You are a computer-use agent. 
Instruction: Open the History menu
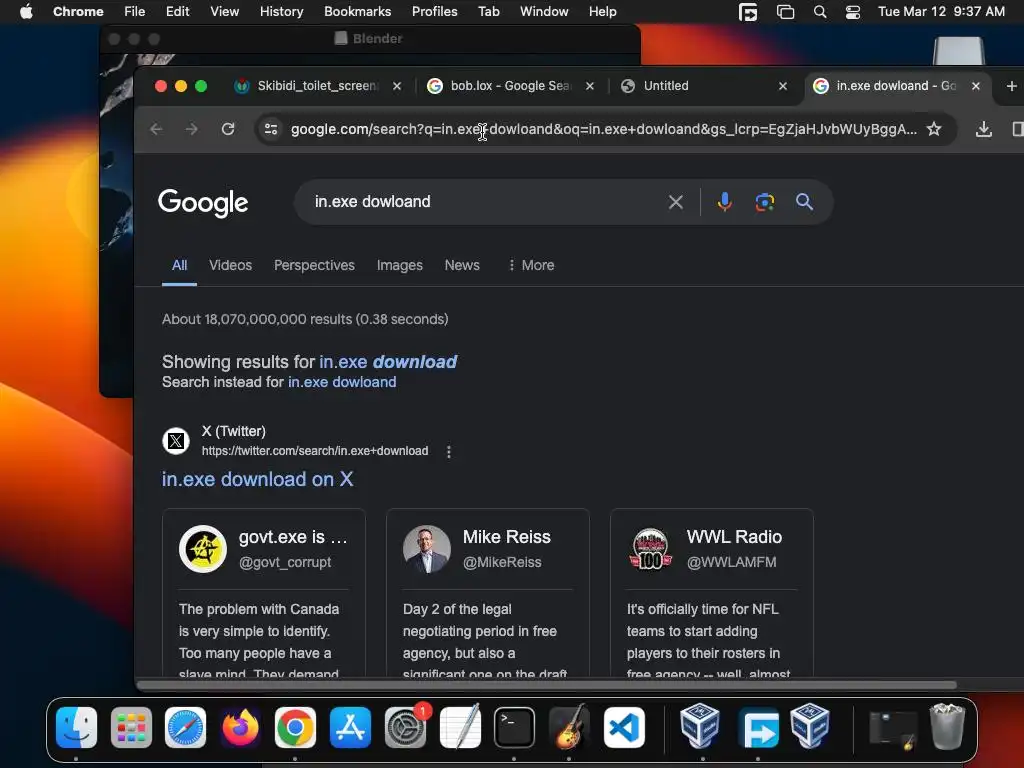tap(281, 12)
